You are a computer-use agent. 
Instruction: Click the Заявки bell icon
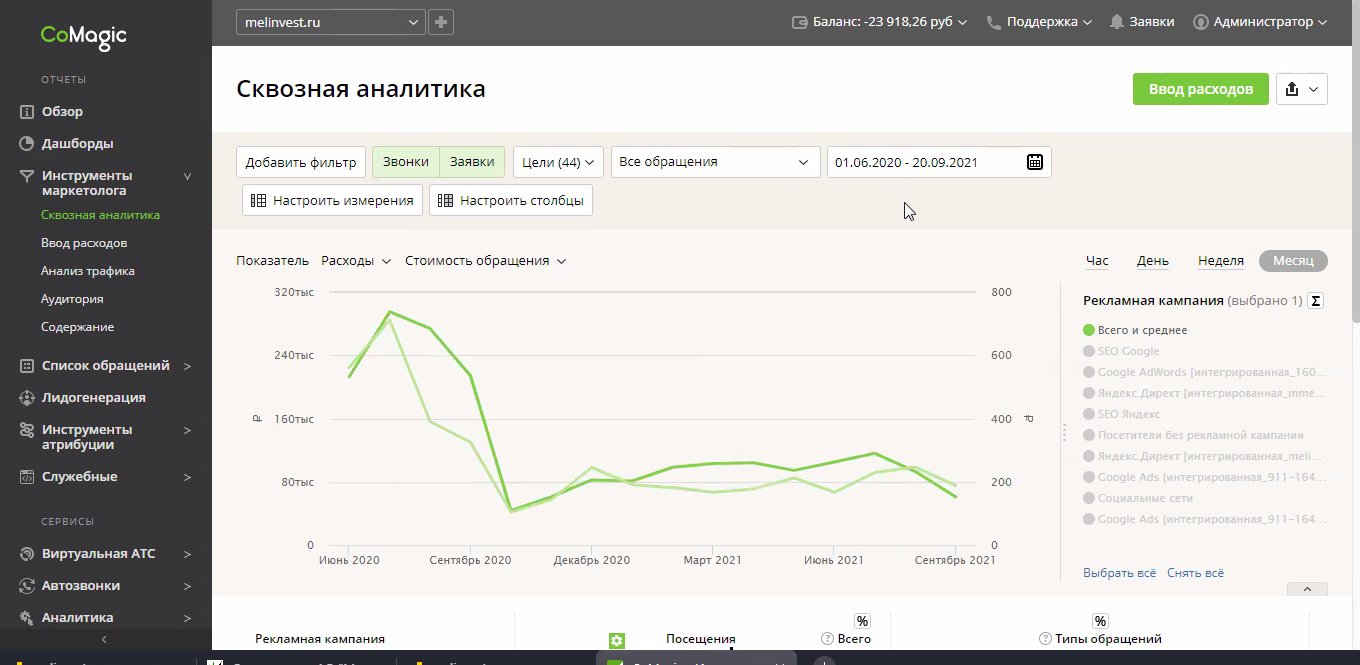tap(1117, 22)
